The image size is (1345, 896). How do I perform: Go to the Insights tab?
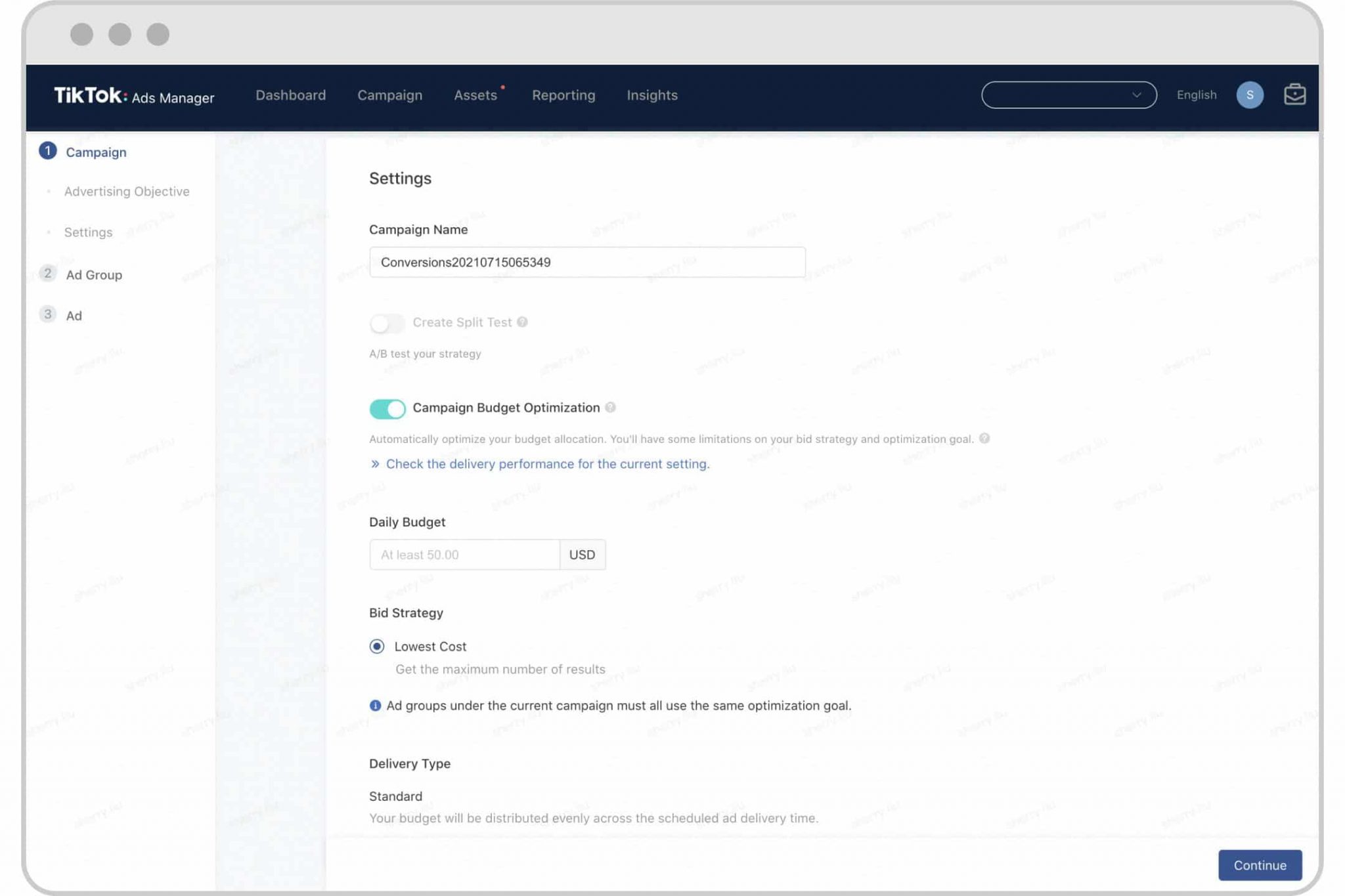click(x=651, y=95)
